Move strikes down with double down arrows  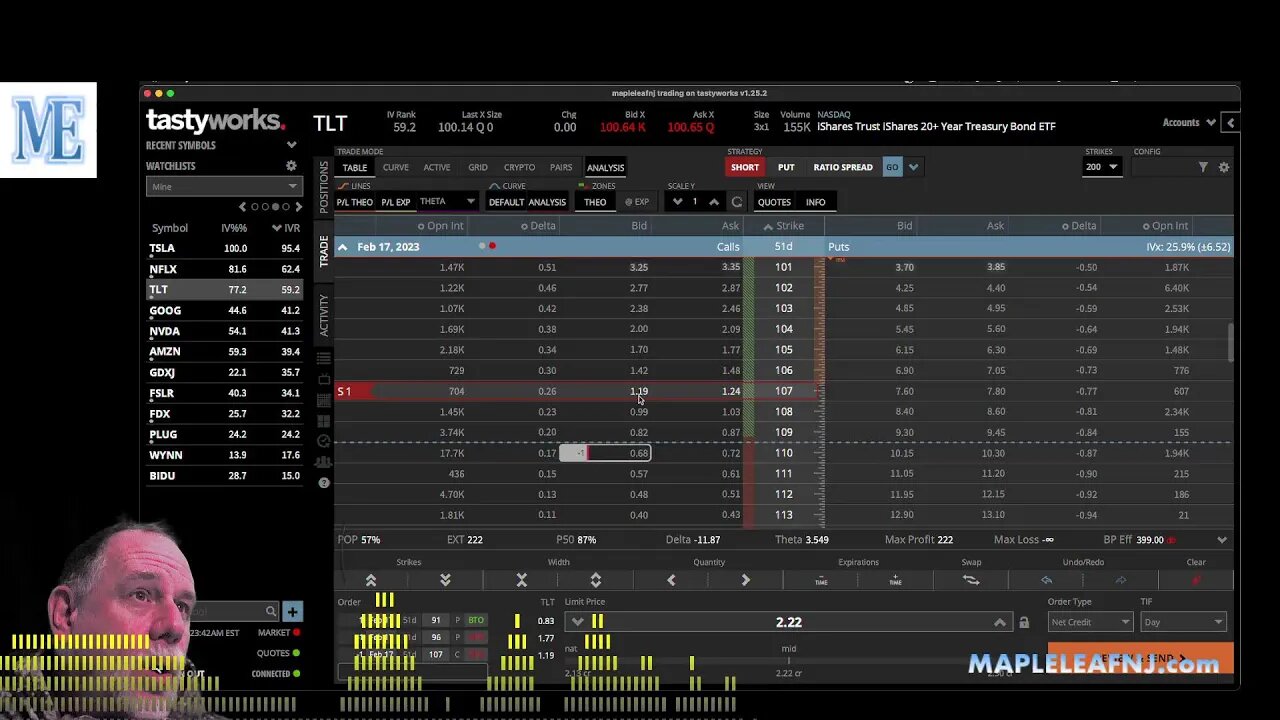coord(445,580)
